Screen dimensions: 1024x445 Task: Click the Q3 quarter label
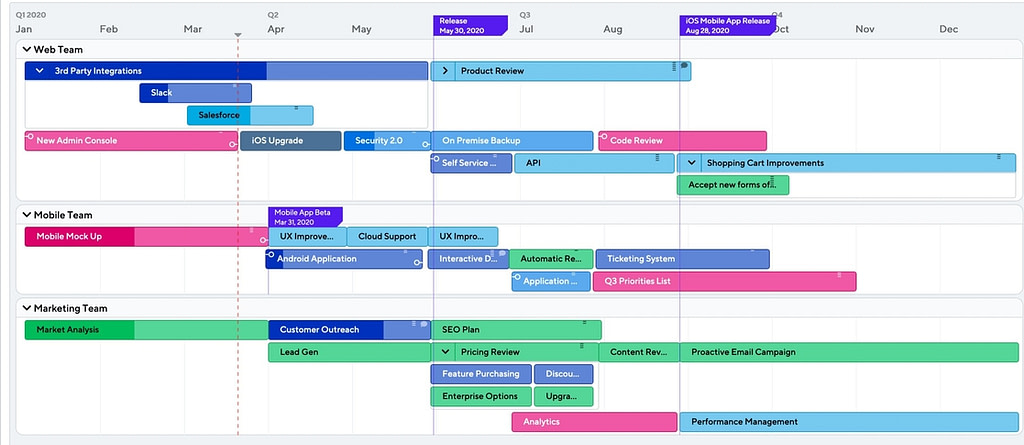coord(525,14)
